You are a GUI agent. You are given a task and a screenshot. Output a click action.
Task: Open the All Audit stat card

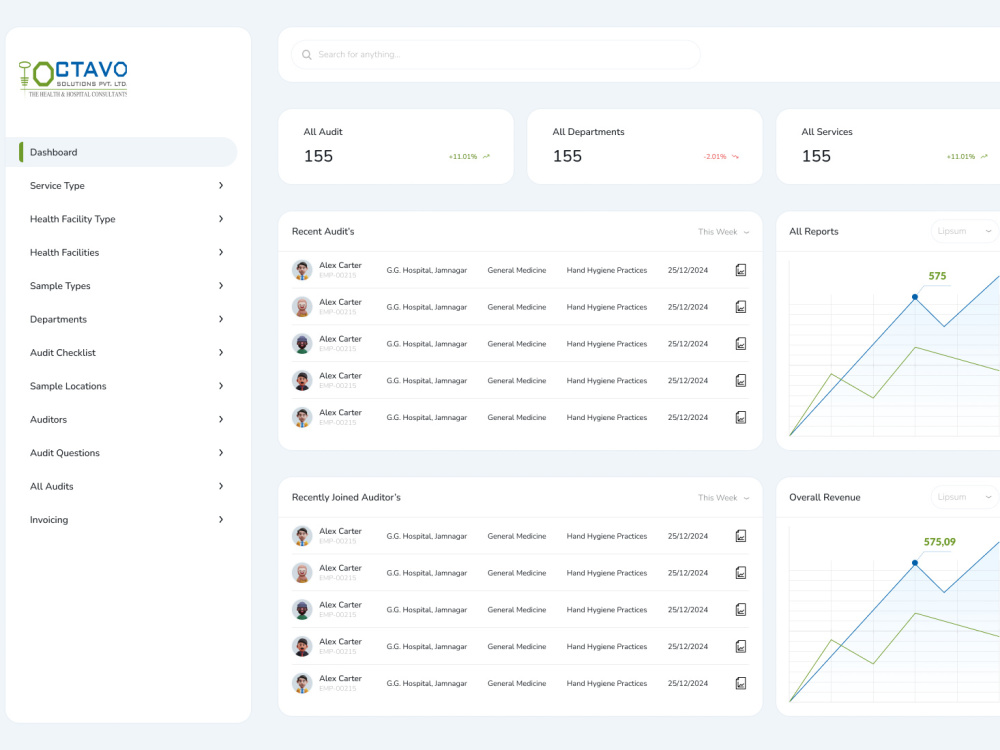(x=396, y=147)
